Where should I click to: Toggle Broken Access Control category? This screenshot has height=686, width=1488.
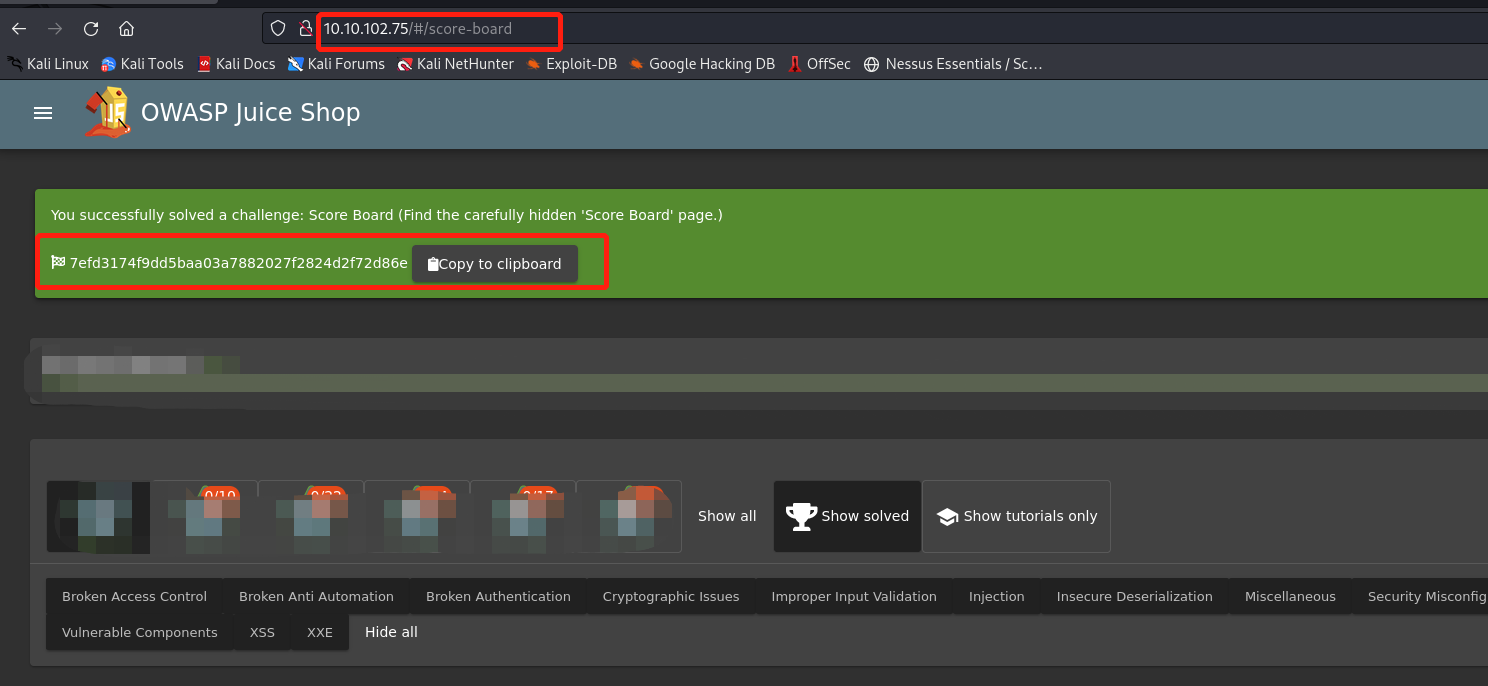point(134,597)
